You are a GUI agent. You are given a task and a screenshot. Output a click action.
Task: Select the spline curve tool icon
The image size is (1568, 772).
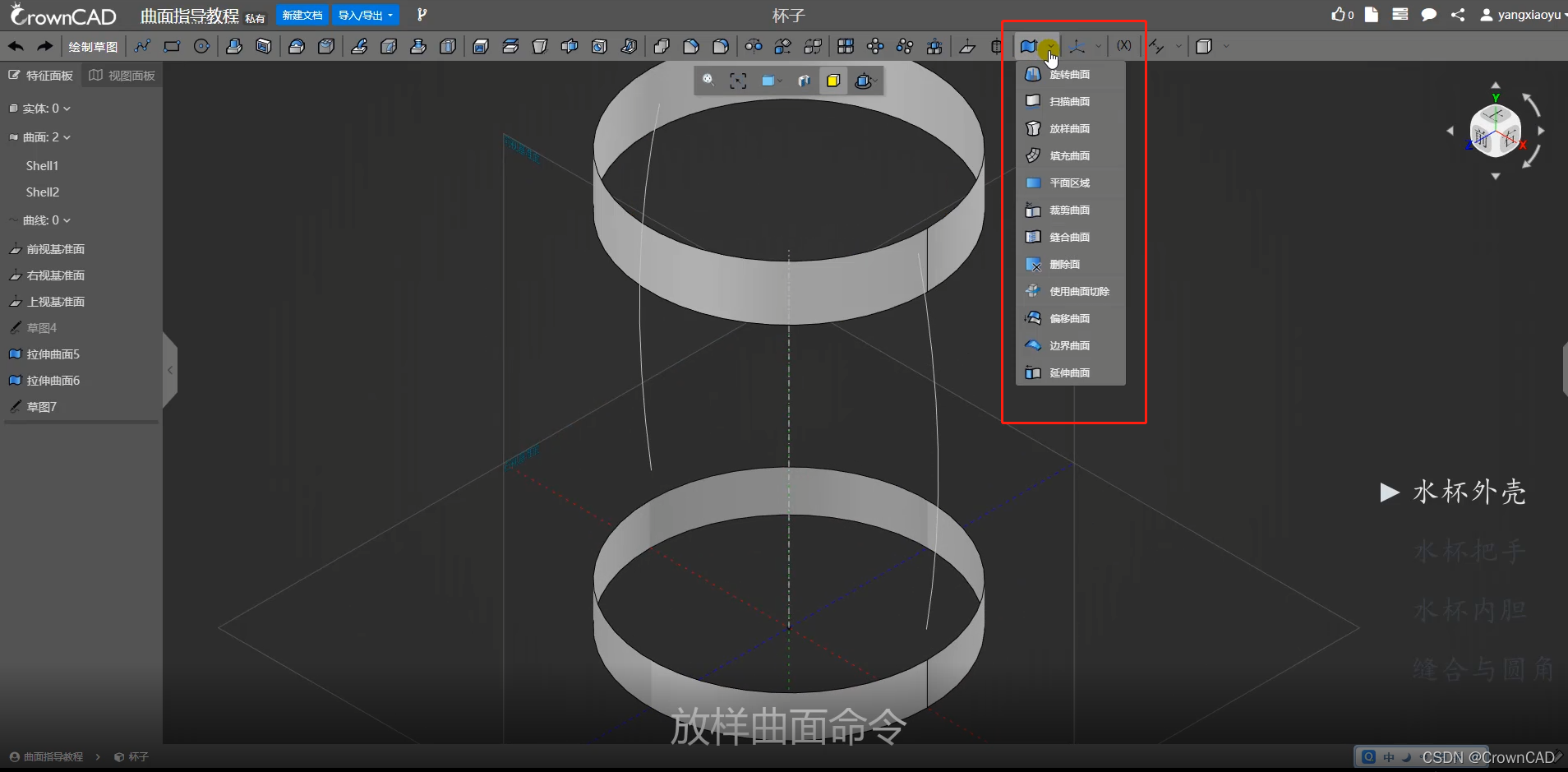(142, 46)
